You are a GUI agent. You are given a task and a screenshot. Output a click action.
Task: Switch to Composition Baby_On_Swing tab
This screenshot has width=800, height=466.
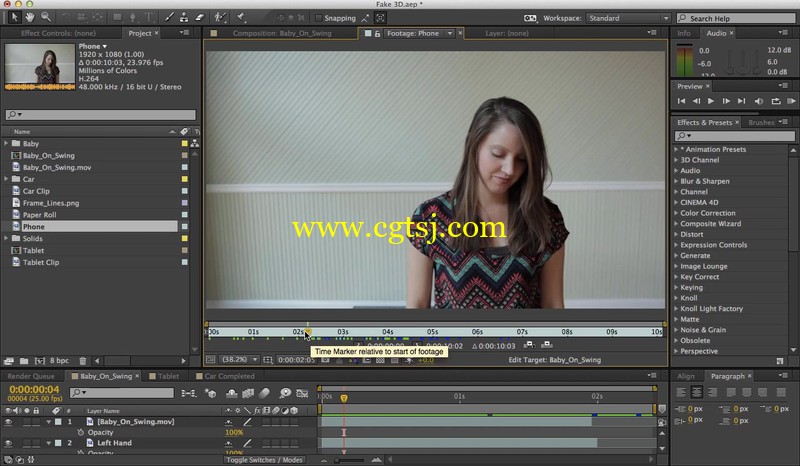(x=282, y=33)
